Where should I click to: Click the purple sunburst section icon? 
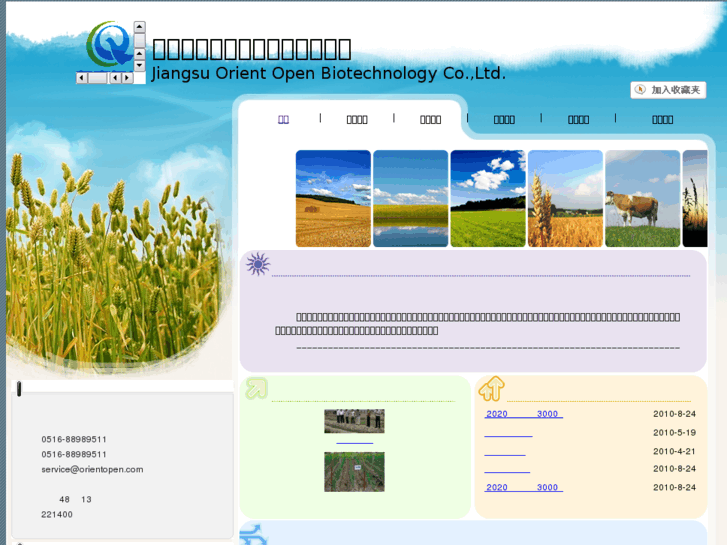258,265
